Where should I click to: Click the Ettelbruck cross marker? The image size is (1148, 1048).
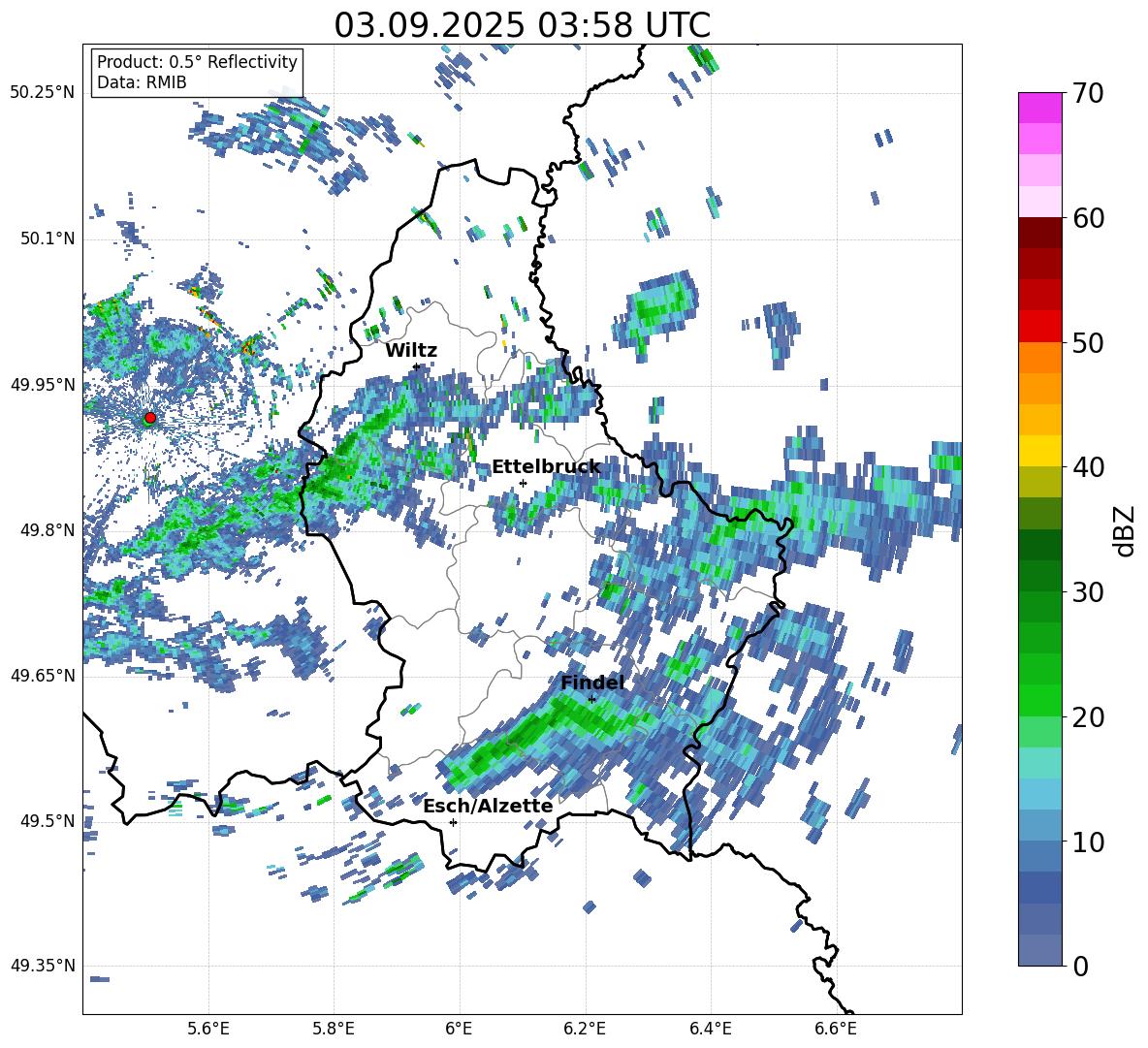click(523, 483)
